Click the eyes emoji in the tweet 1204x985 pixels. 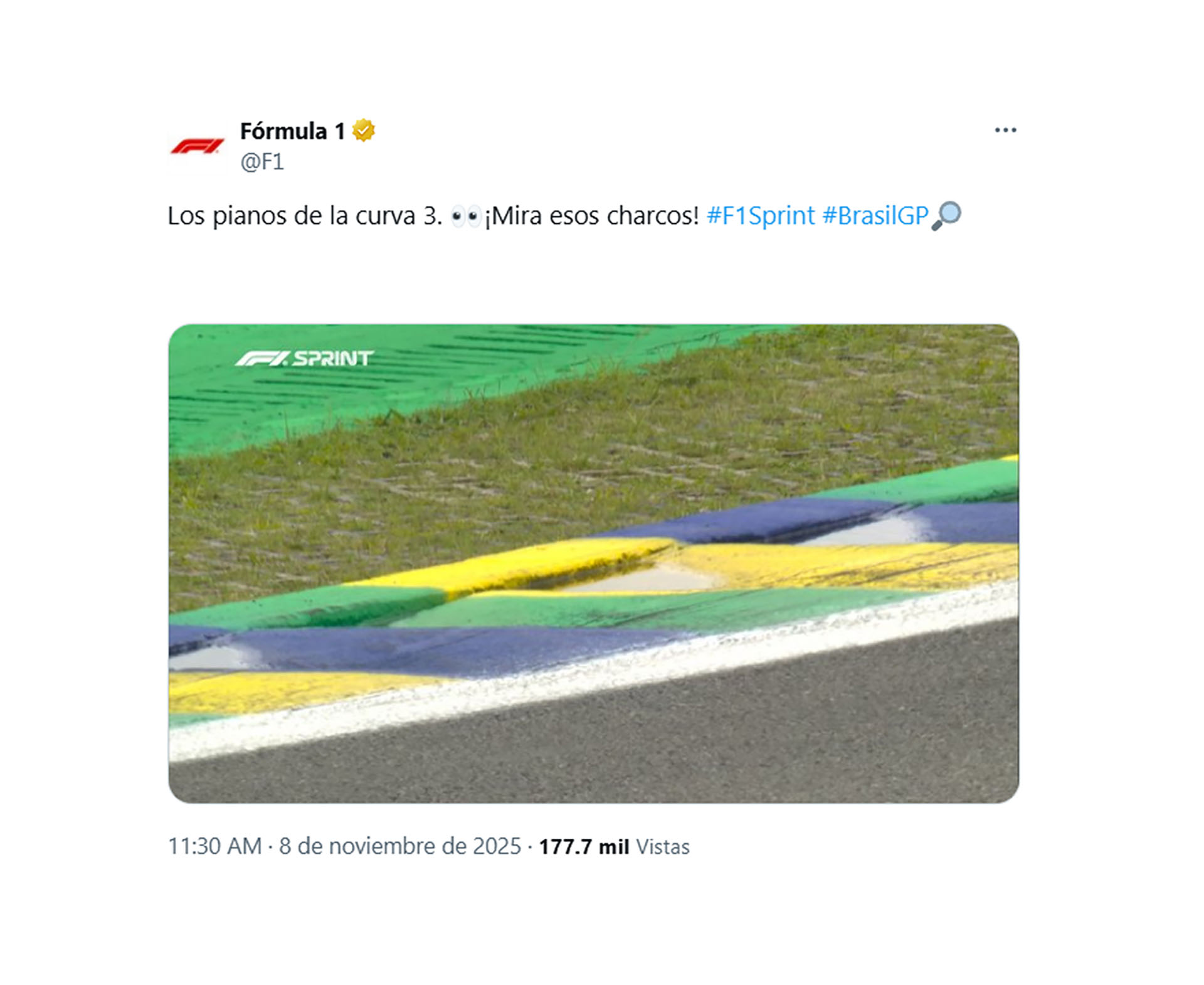click(466, 217)
